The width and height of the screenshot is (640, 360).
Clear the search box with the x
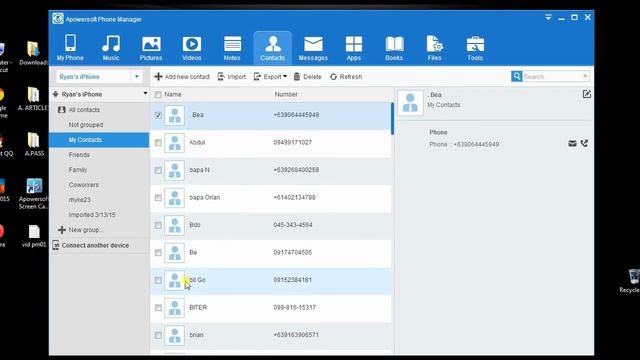[x=585, y=76]
